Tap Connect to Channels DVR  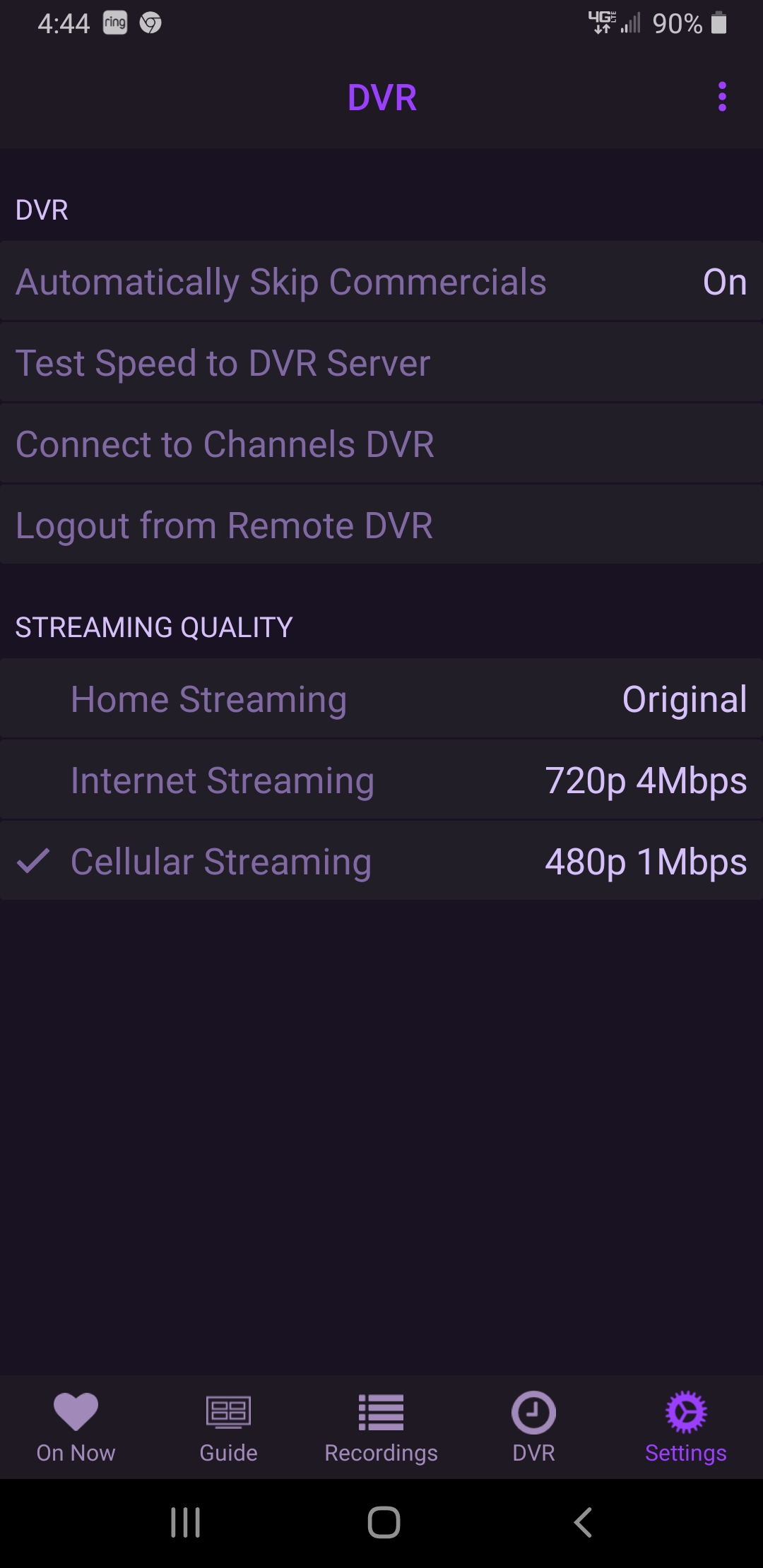pos(225,444)
